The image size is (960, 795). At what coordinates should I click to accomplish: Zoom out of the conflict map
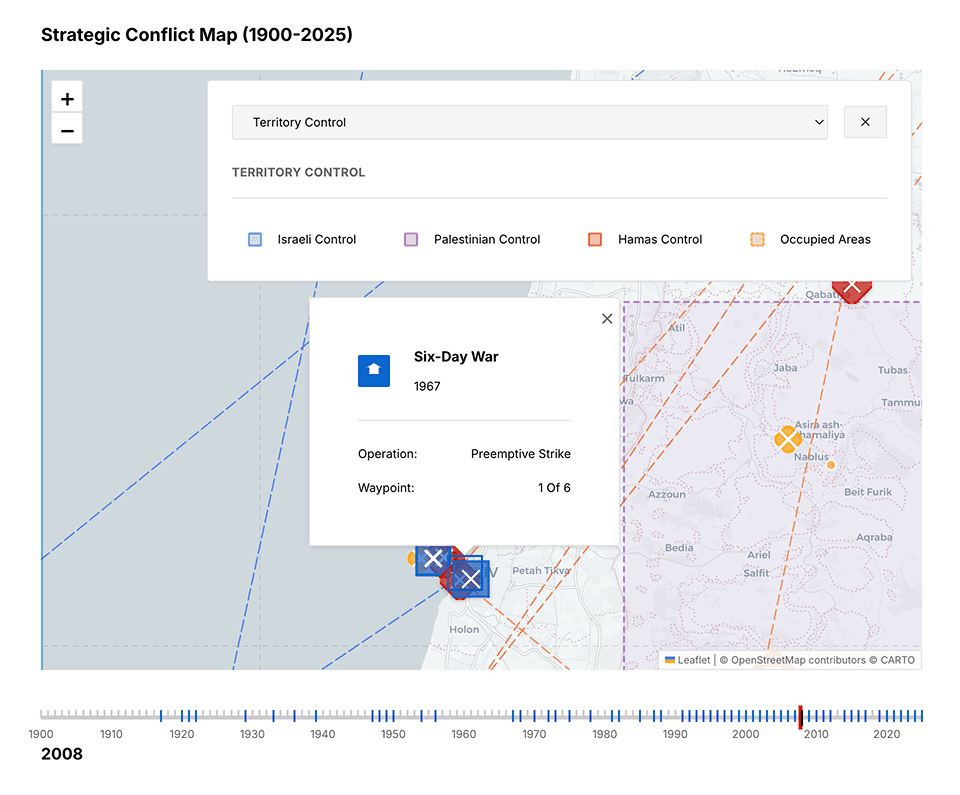(67, 130)
